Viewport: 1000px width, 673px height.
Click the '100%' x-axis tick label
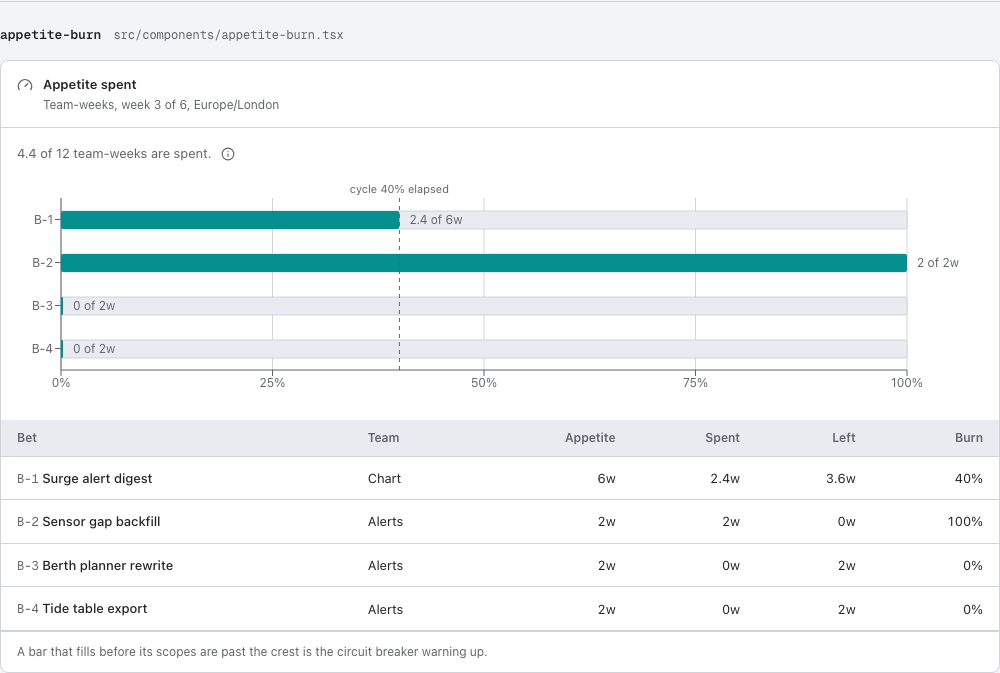coord(907,383)
